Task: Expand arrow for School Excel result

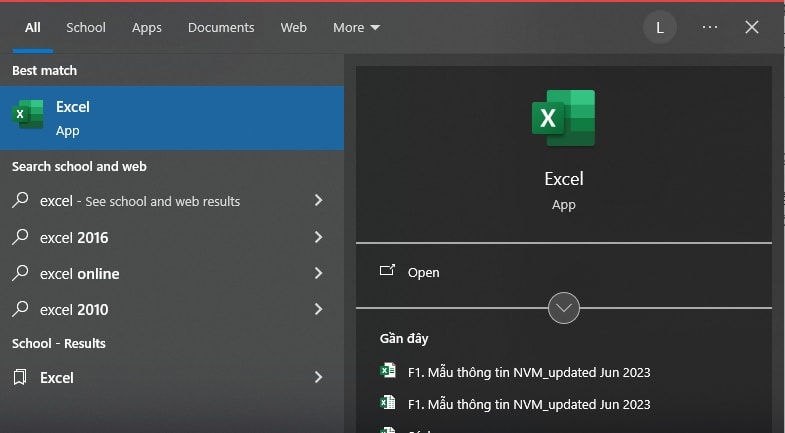Action: click(318, 377)
